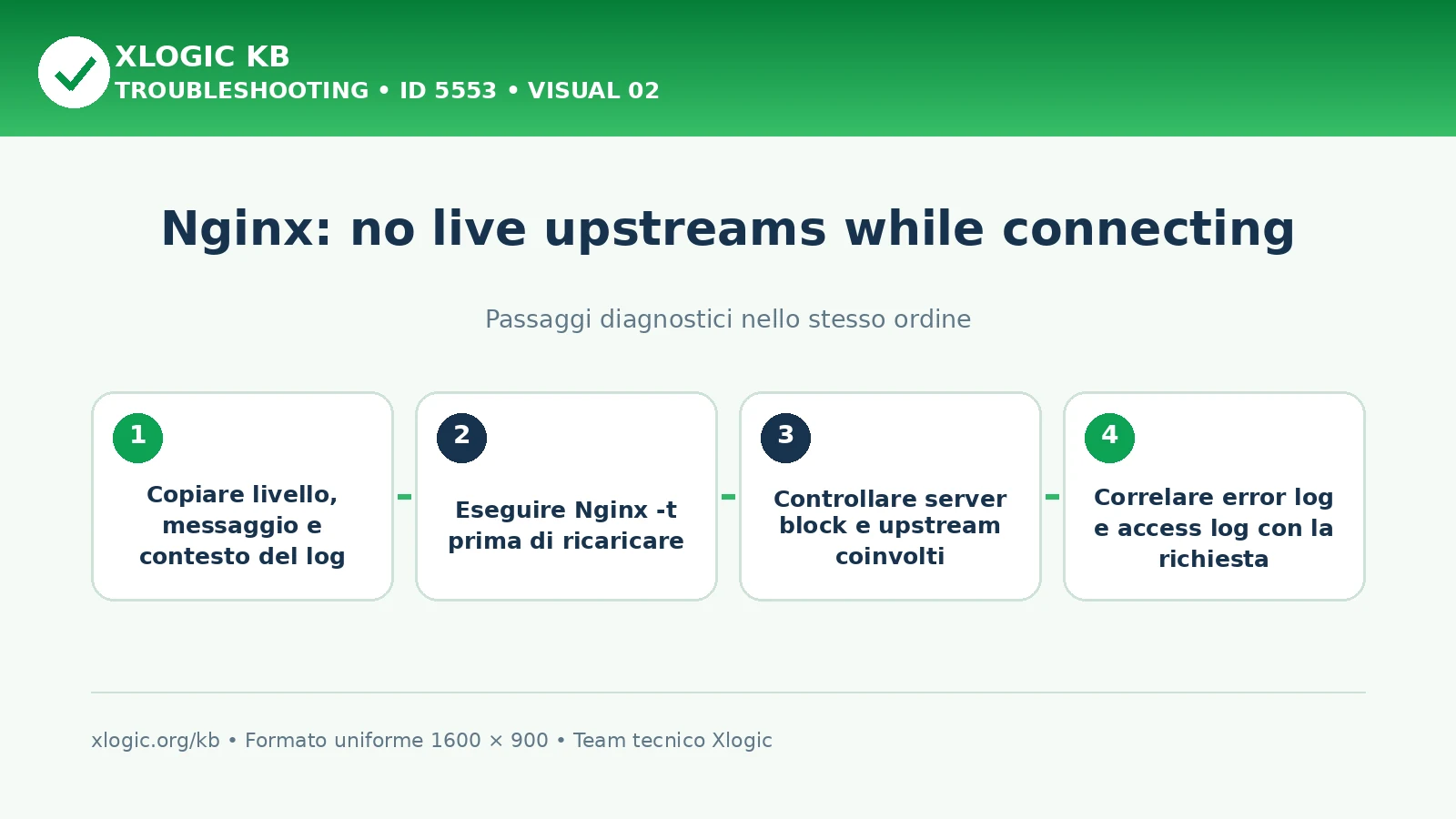
Task: Click the text Controllare server block e upstream coinvolti
Action: [890, 527]
